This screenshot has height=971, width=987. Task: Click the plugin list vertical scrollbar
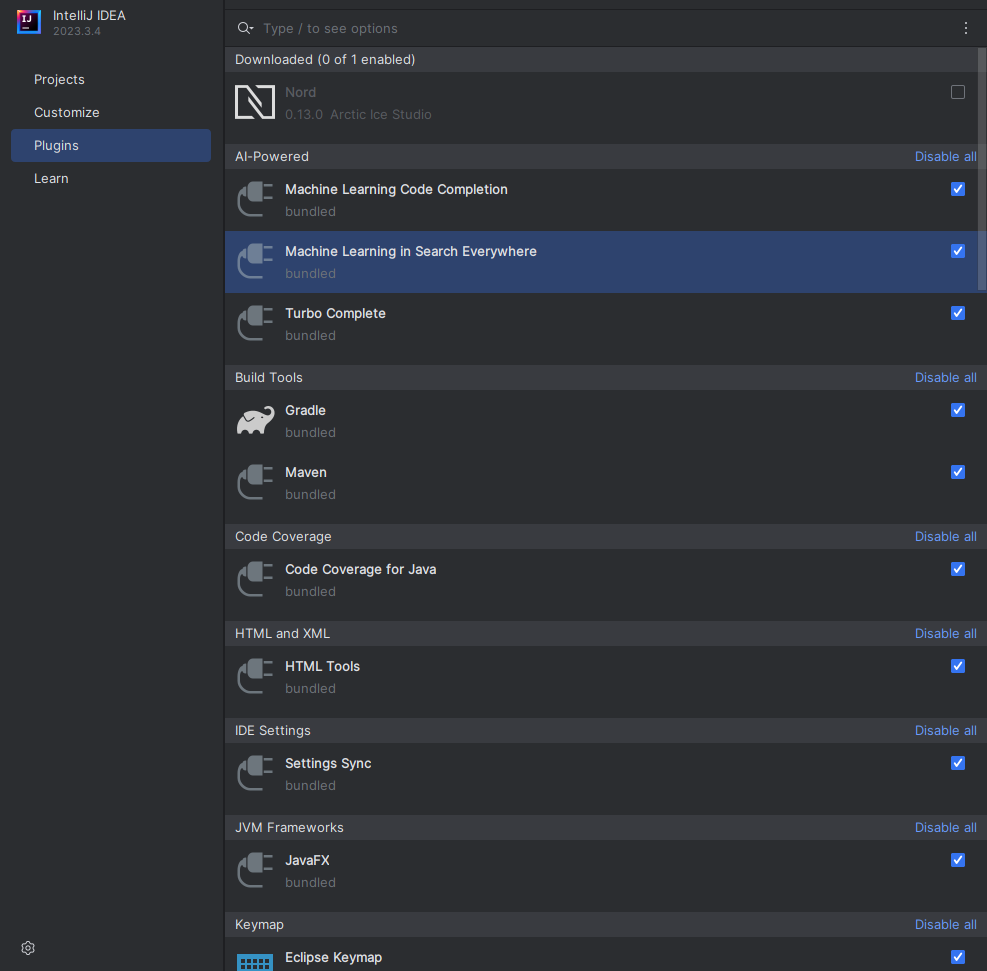pyautogui.click(x=982, y=170)
